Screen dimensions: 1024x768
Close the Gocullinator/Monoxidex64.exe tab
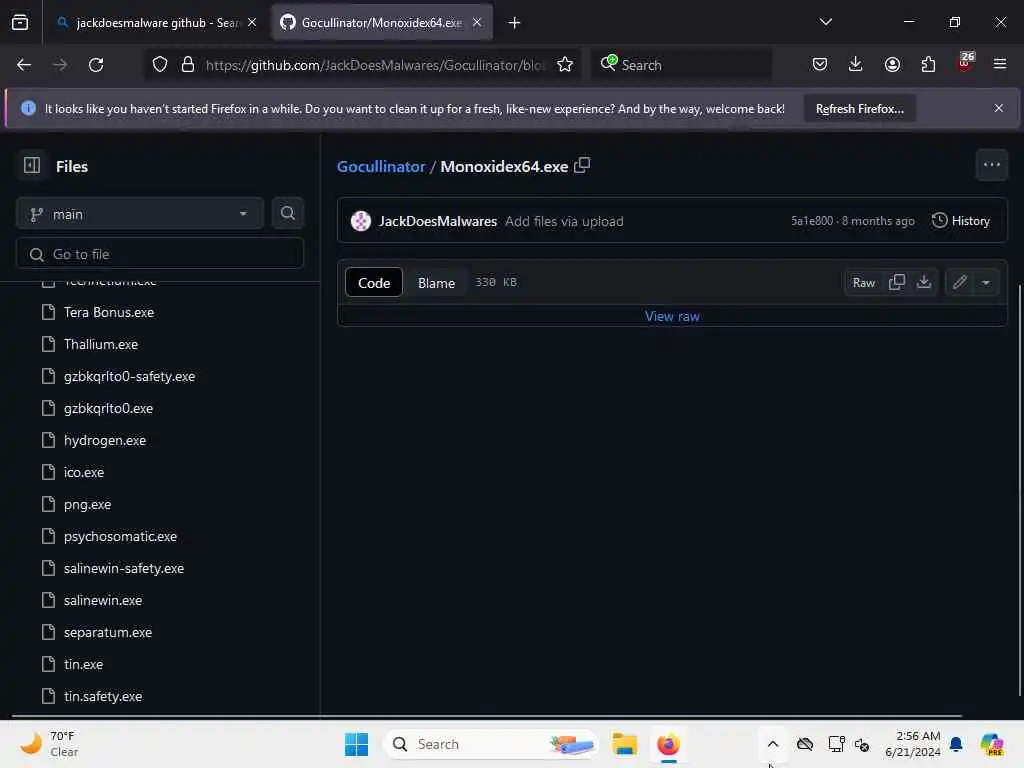[x=477, y=22]
